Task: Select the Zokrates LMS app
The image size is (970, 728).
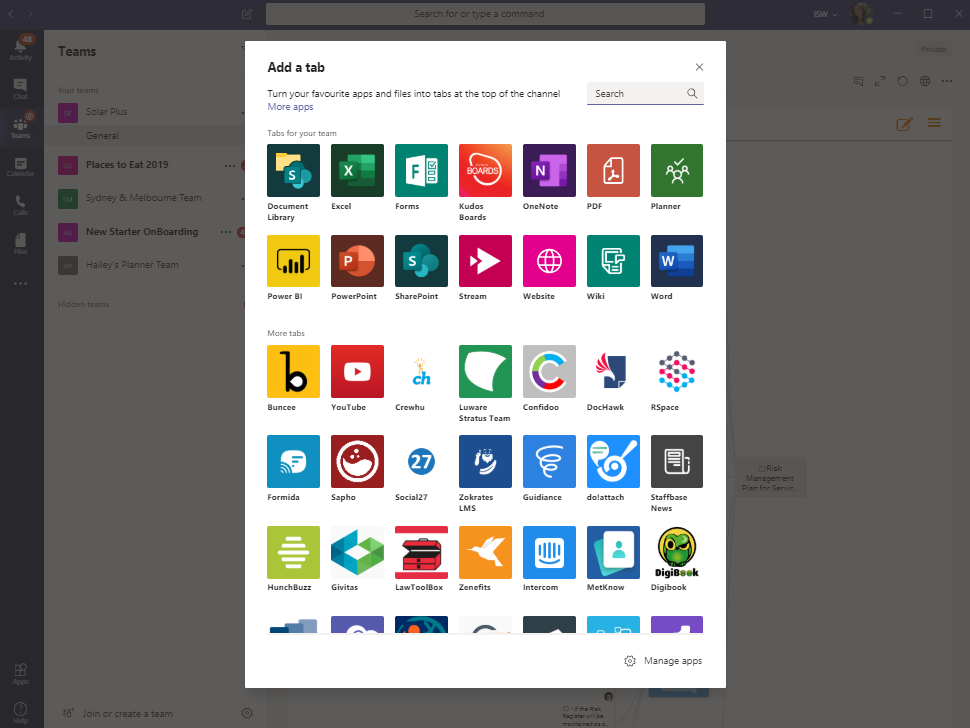Action: pos(485,461)
